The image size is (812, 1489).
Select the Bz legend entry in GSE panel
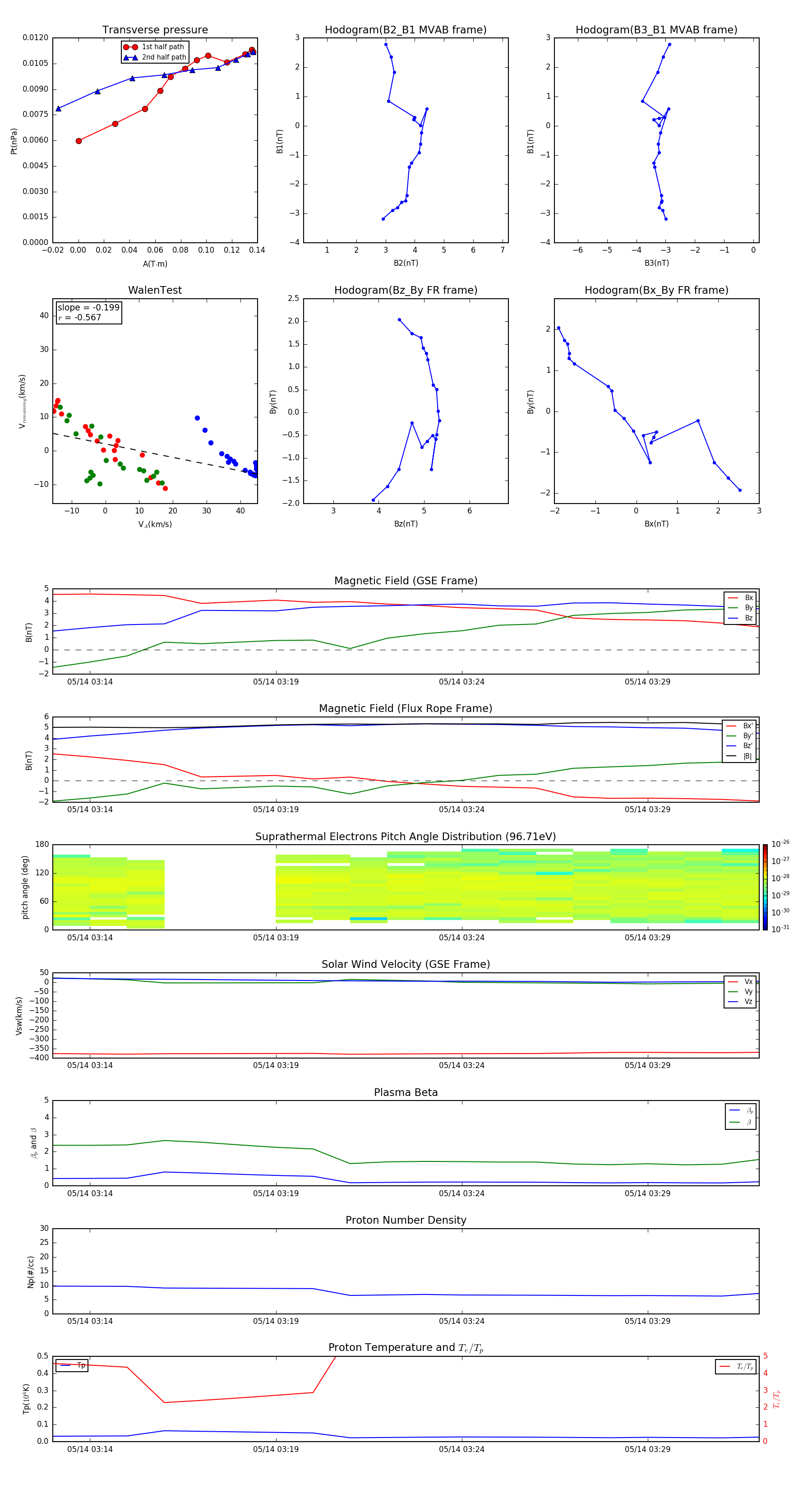(740, 618)
